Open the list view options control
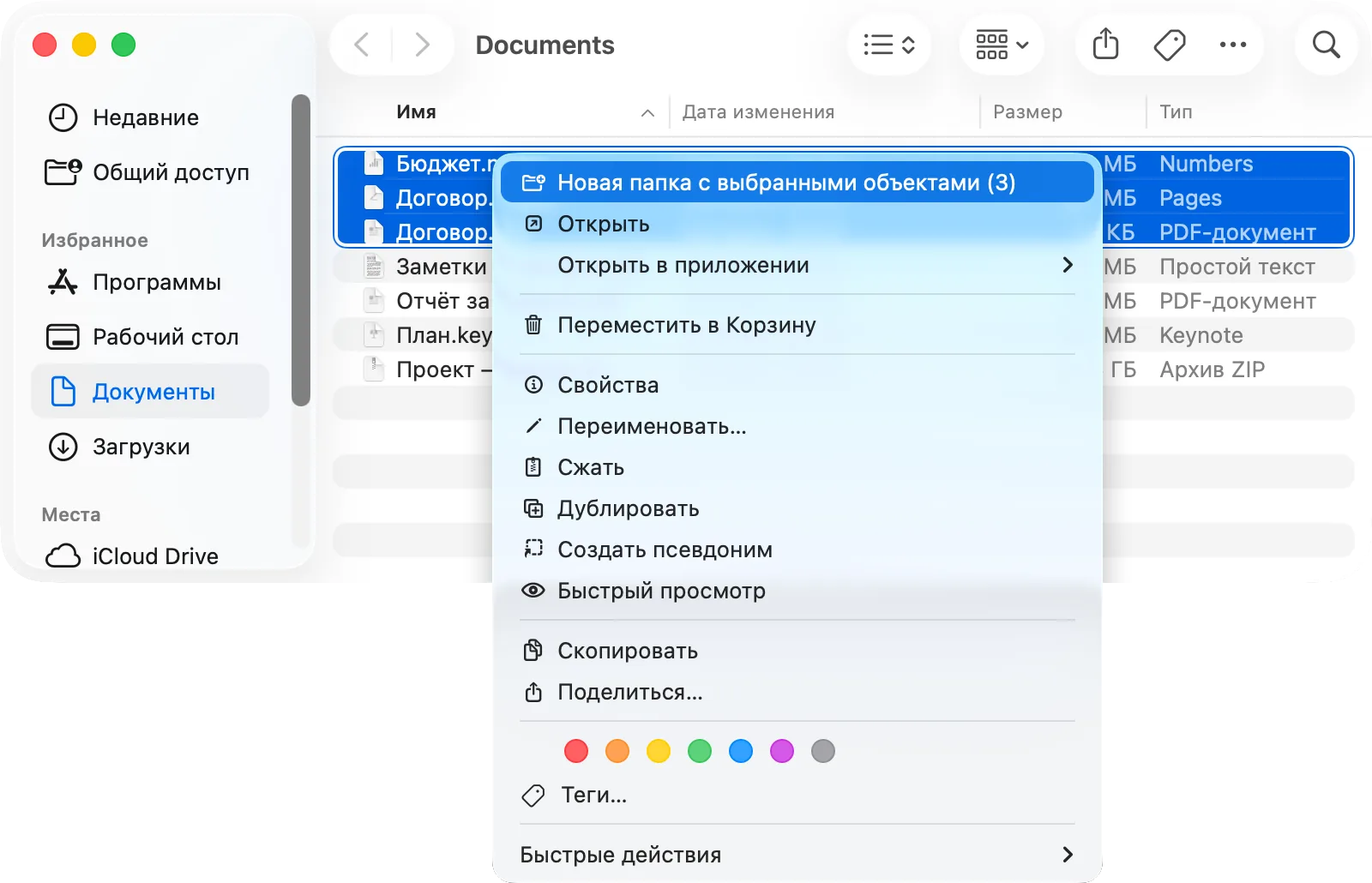Image resolution: width=1372 pixels, height=883 pixels. 889,45
